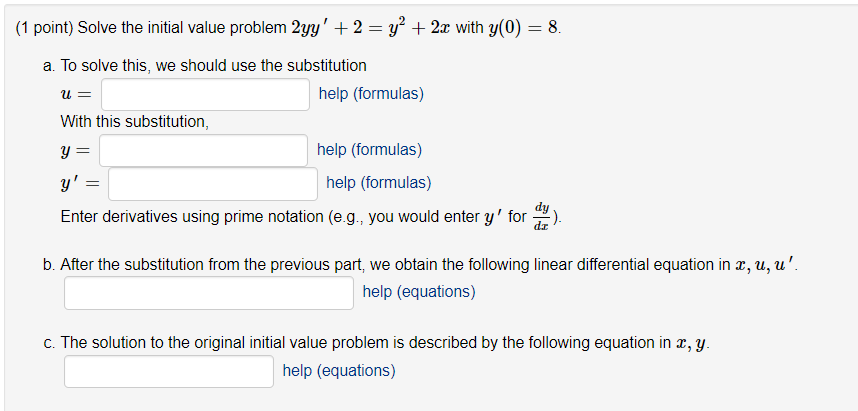Click the 'c. The solution to the original' text
The width and height of the screenshot is (858, 411).
click(378, 344)
